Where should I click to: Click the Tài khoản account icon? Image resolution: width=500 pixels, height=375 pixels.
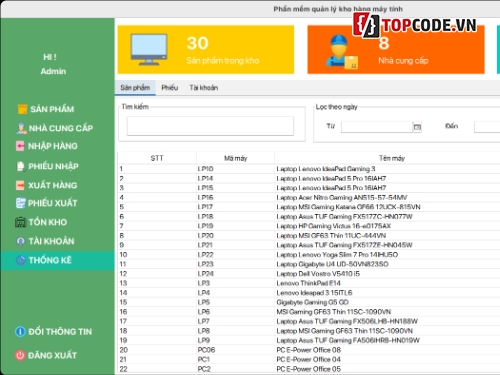(x=21, y=241)
